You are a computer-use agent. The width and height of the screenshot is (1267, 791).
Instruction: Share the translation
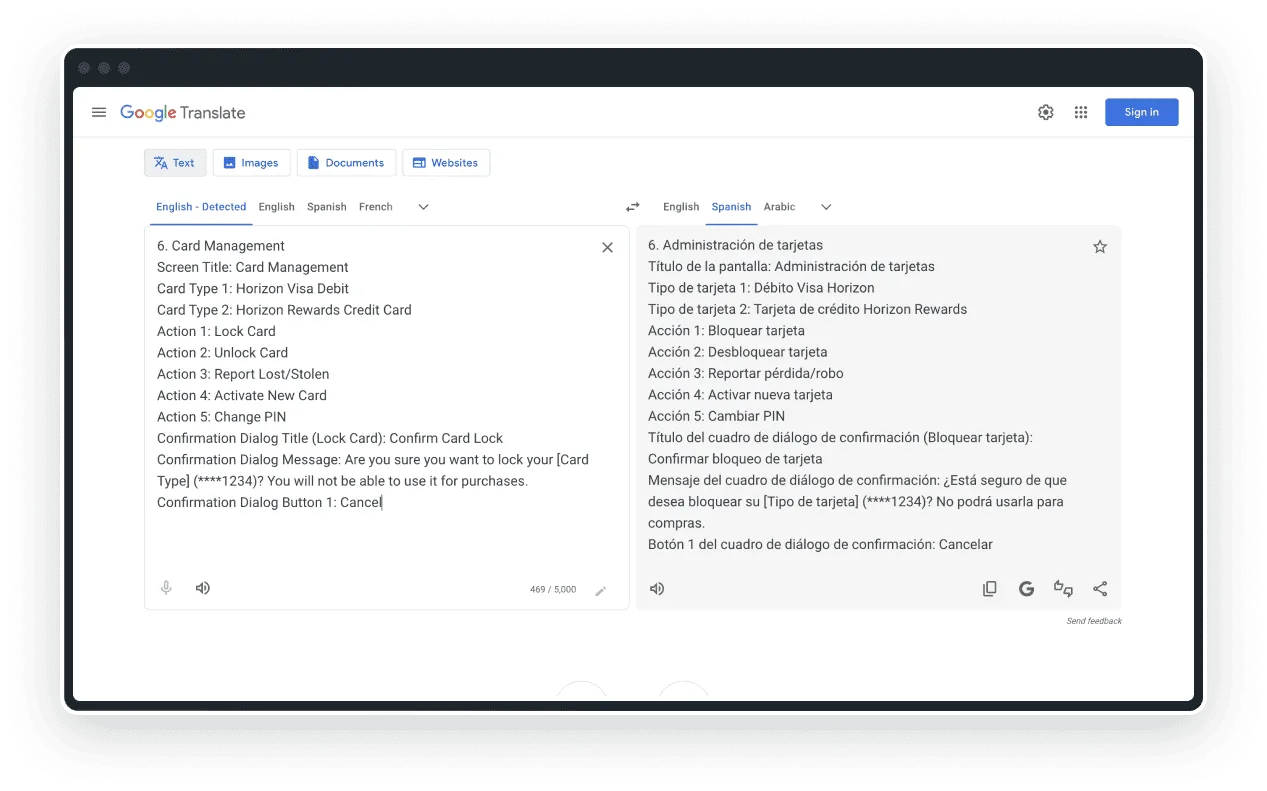tap(1100, 588)
